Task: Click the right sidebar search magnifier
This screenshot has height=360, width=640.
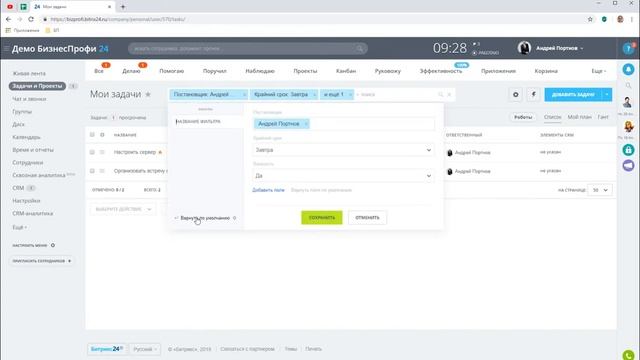Action: (628, 85)
